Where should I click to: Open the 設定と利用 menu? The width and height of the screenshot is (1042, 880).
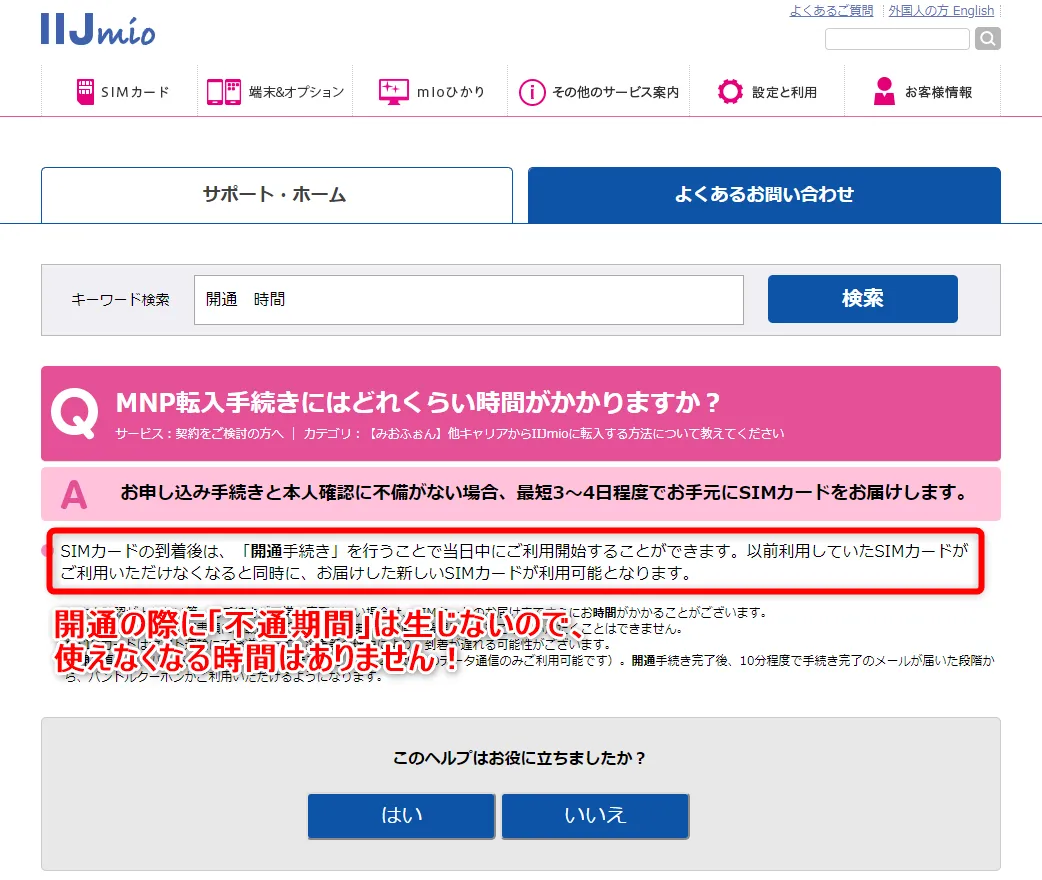point(767,92)
